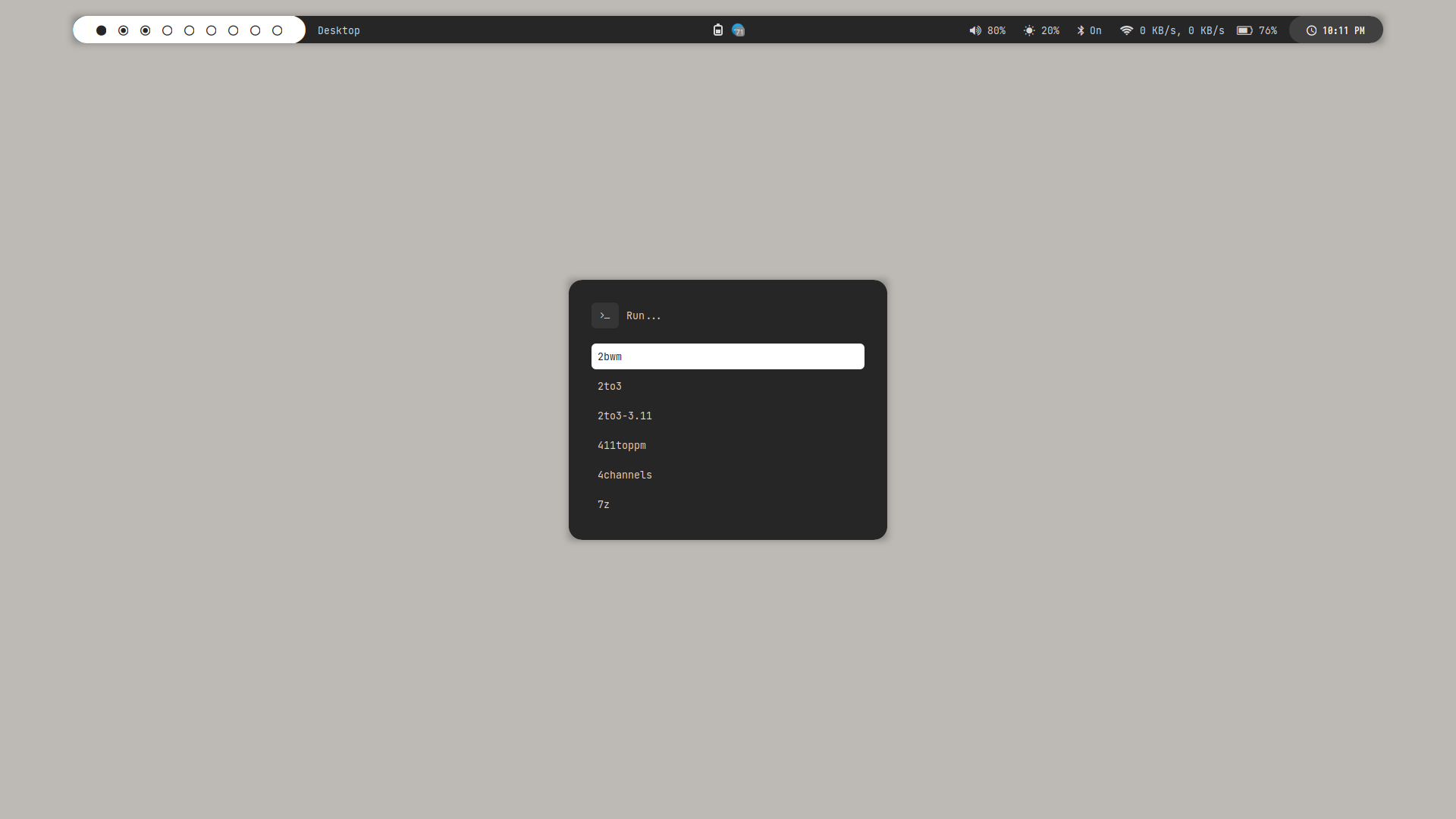
Task: Click the Bluetooth status icon
Action: click(x=1081, y=31)
